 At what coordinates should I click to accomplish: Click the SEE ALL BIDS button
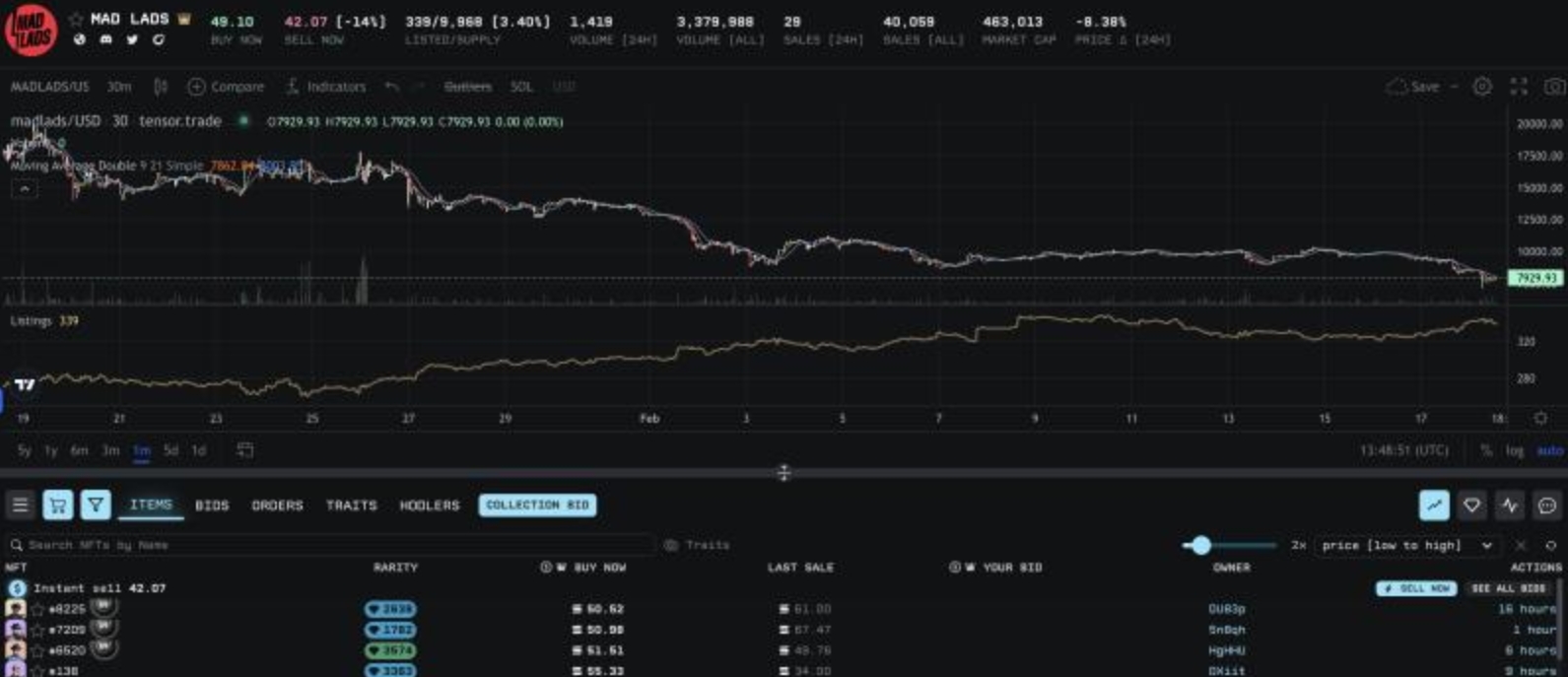pos(1508,588)
